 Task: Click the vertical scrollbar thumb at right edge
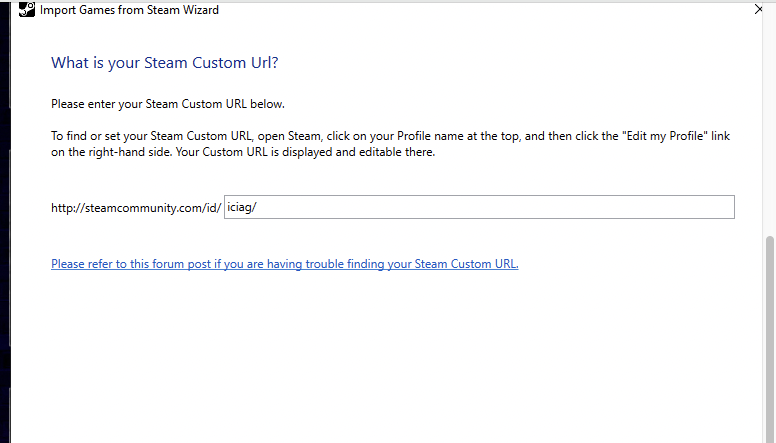click(x=770, y=339)
